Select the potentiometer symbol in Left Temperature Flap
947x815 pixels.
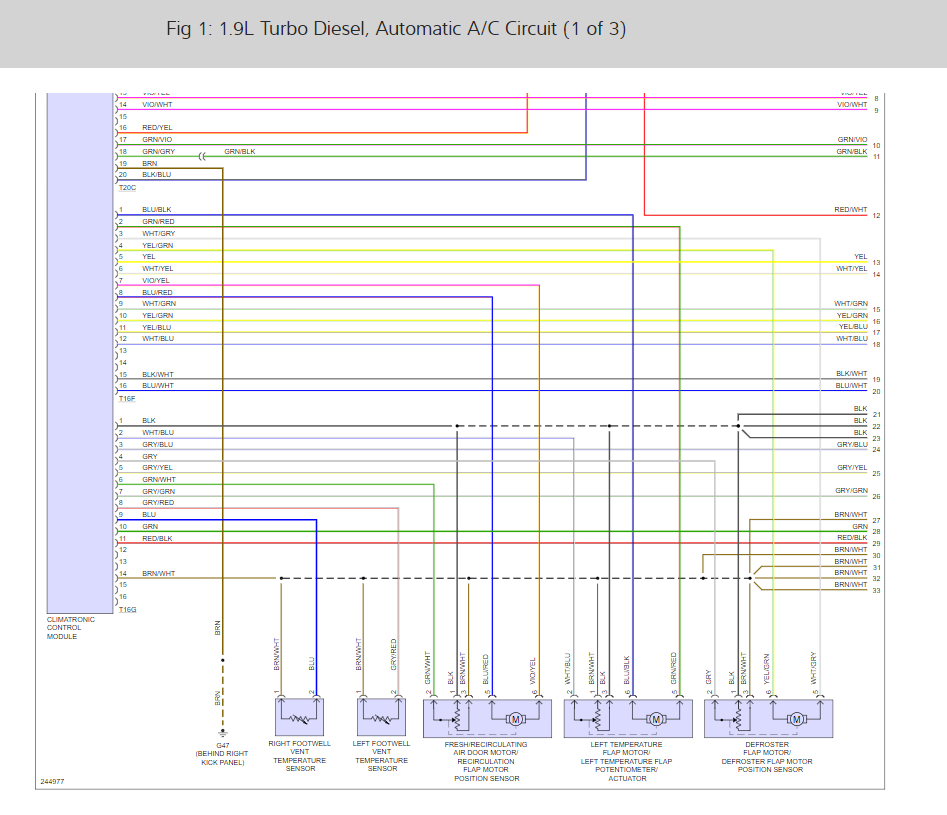597,719
